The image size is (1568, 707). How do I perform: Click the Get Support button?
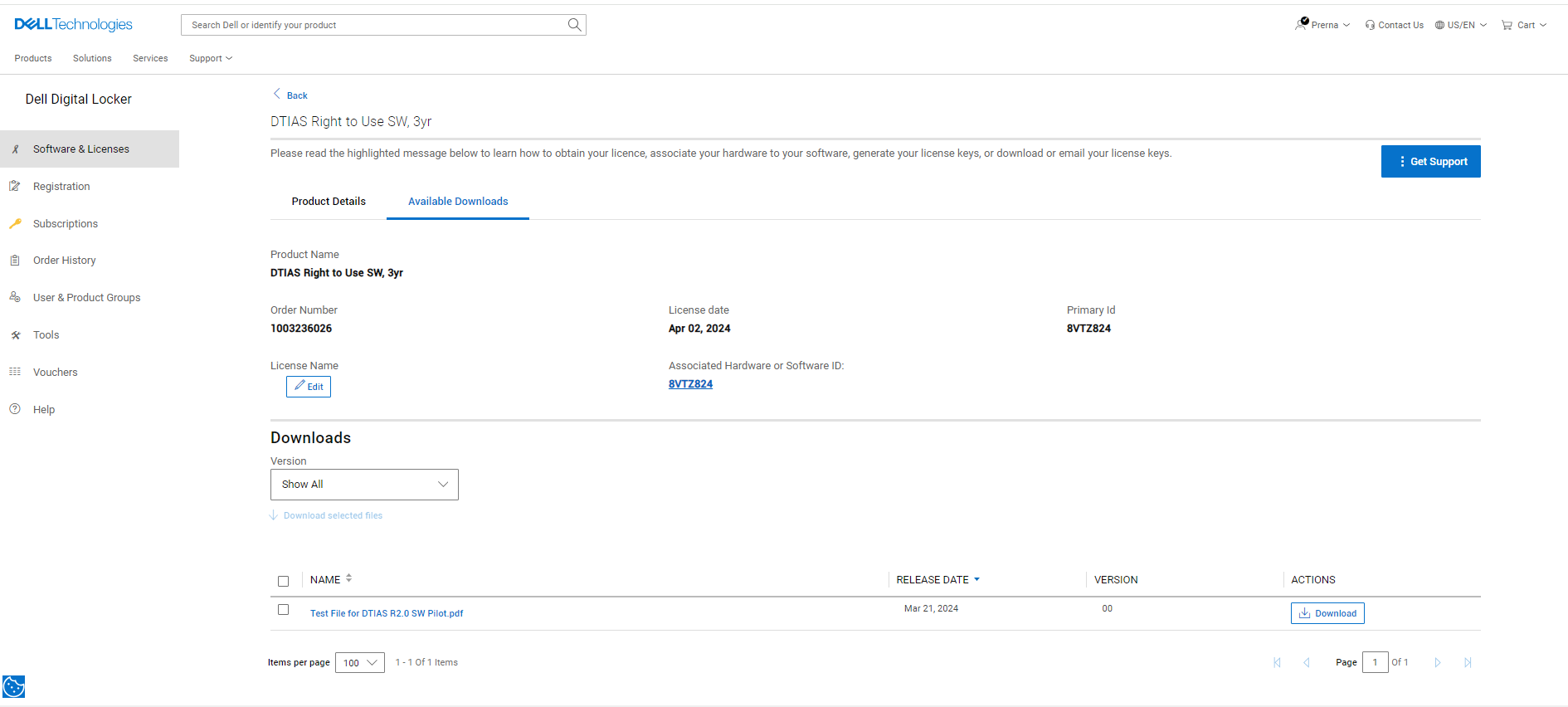1431,162
